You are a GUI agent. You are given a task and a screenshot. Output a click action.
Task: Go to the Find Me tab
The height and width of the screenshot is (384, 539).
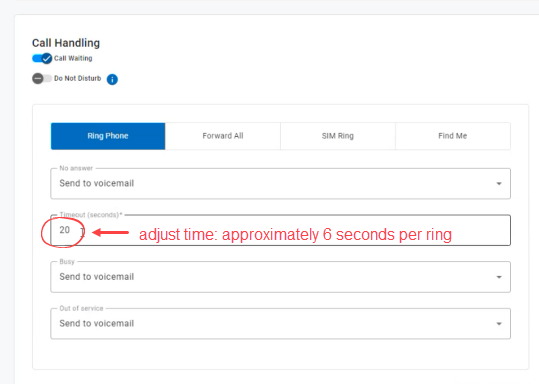click(x=453, y=136)
